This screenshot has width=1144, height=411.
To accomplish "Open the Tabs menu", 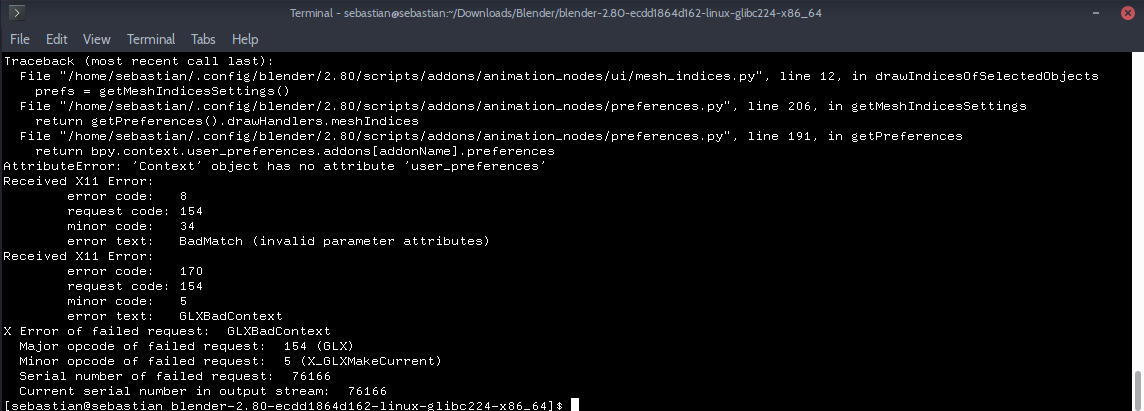I will [204, 39].
